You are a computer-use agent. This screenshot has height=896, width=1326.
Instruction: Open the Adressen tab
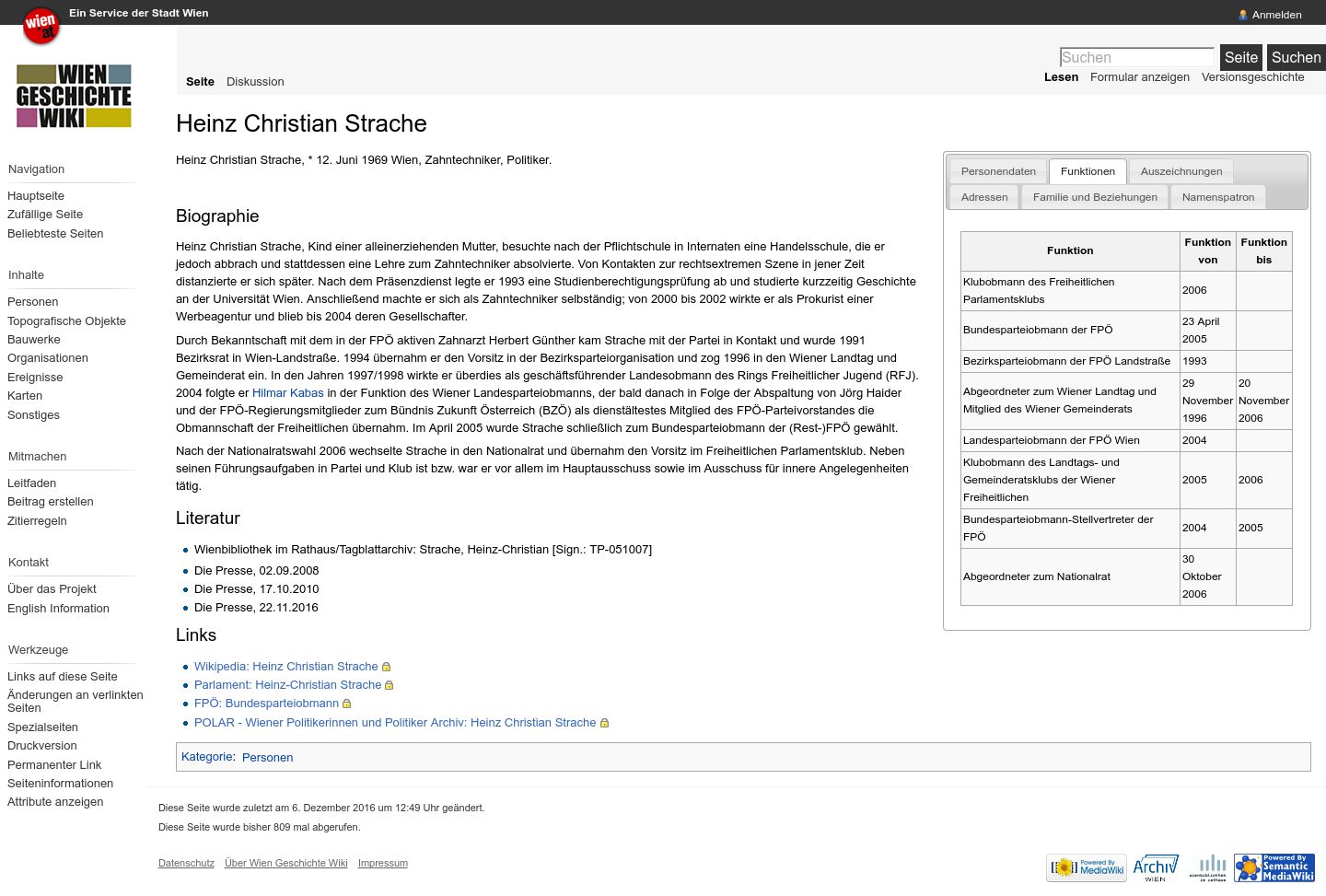pos(984,197)
